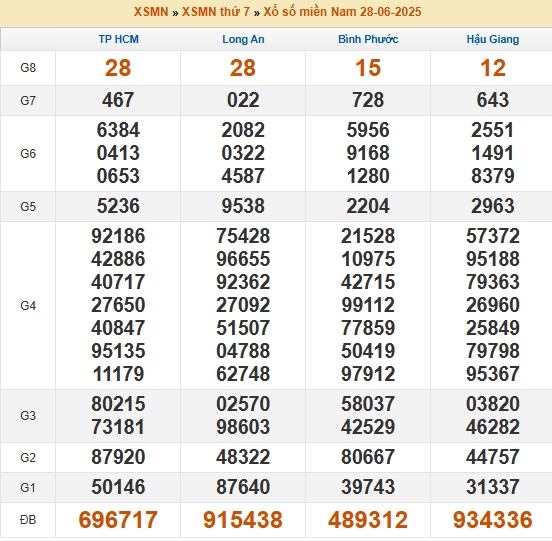The height and width of the screenshot is (541, 552).
Task: Click G3 number 80215
Action: click(x=118, y=404)
